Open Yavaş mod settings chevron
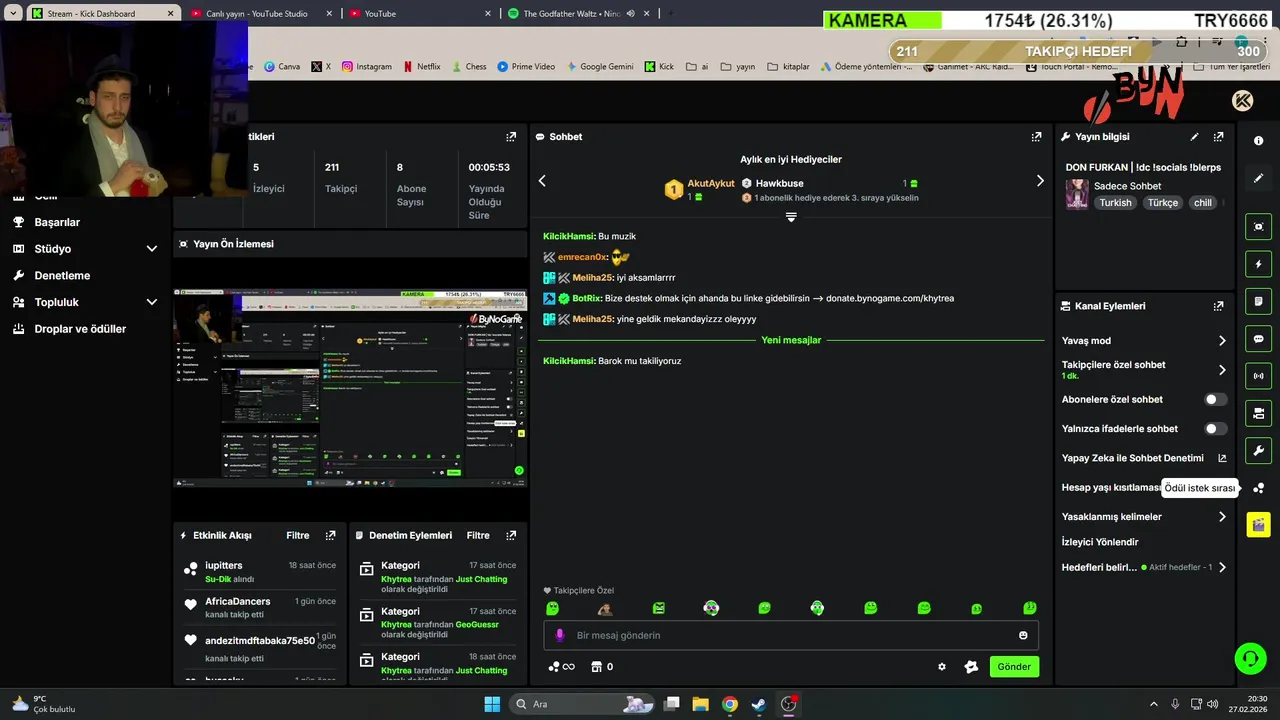This screenshot has height=720, width=1280. 1222,341
